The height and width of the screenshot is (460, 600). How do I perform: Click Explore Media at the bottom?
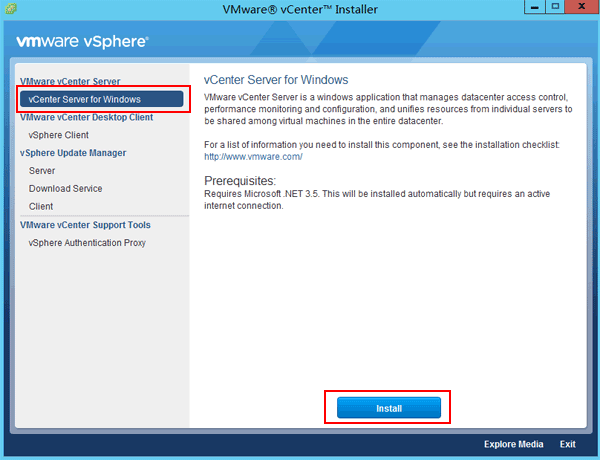pos(514,444)
